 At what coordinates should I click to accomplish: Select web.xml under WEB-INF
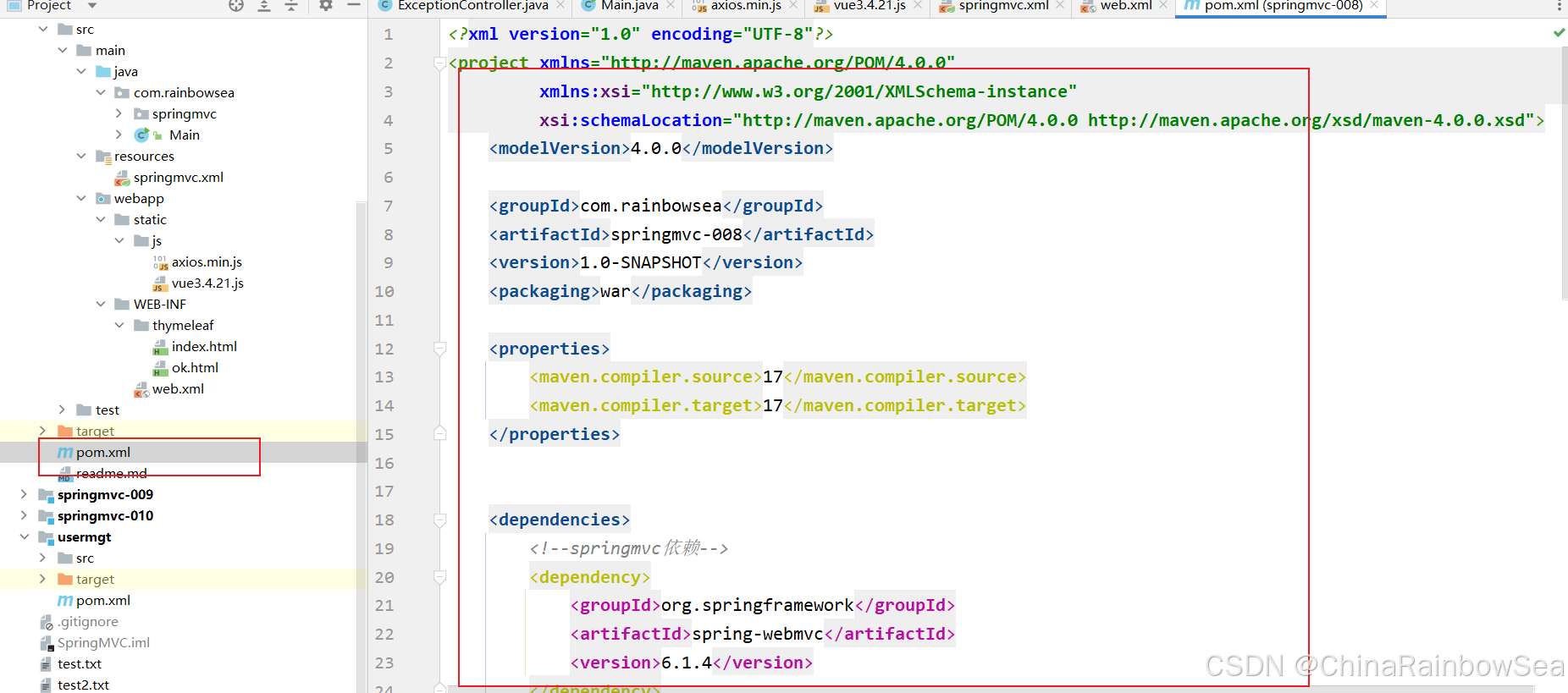[178, 388]
